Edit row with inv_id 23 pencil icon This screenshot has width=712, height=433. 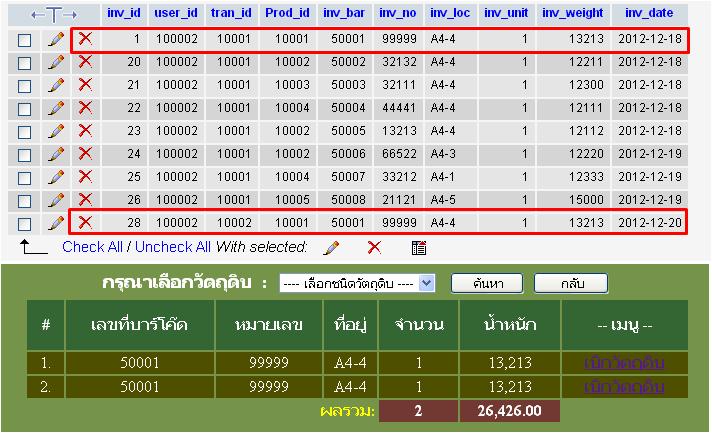pyautogui.click(x=56, y=131)
